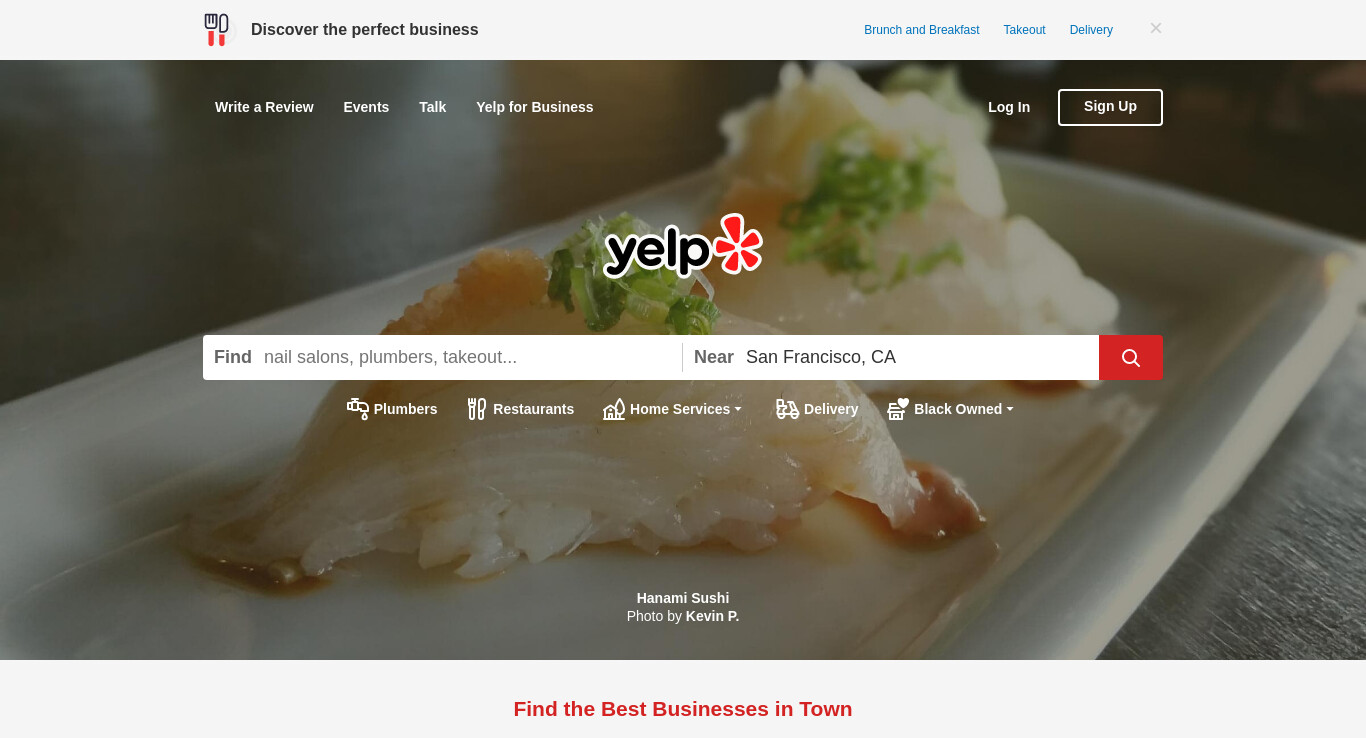Viewport: 1366px width, 738px height.
Task: Expand the Black Owned dropdown arrow
Action: 1010,409
